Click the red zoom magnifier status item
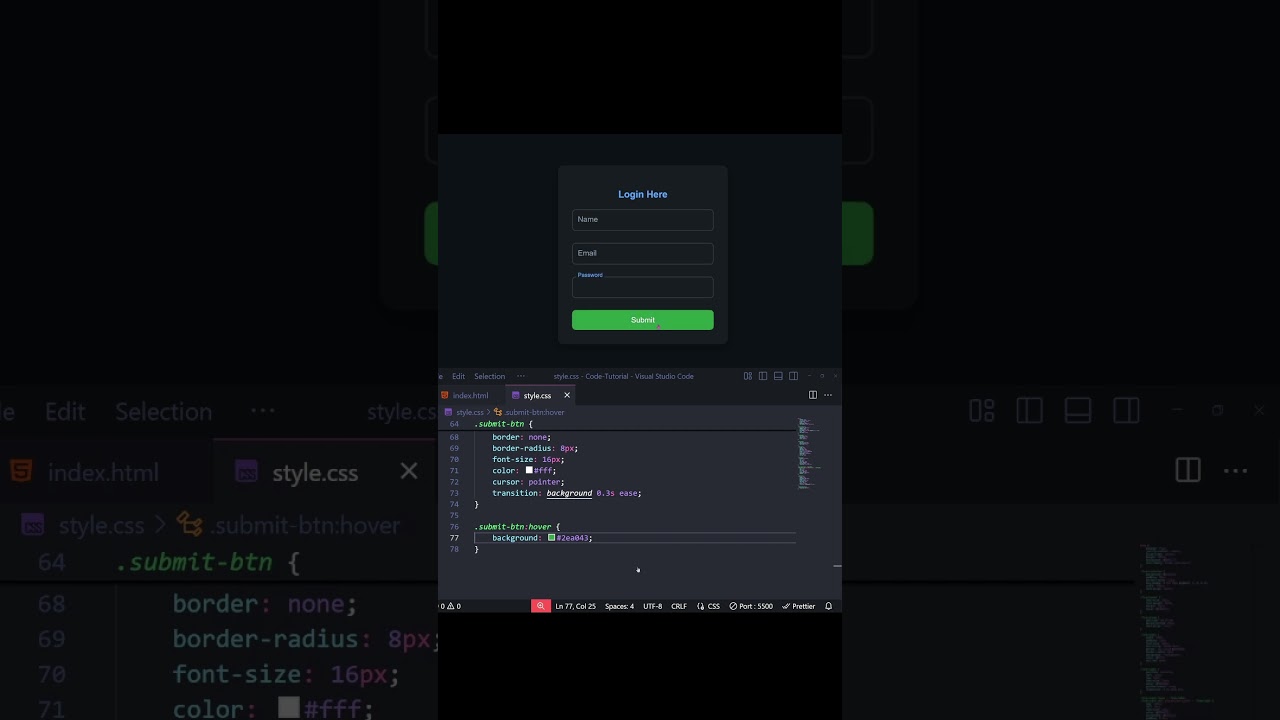This screenshot has width=1280, height=720. point(540,606)
